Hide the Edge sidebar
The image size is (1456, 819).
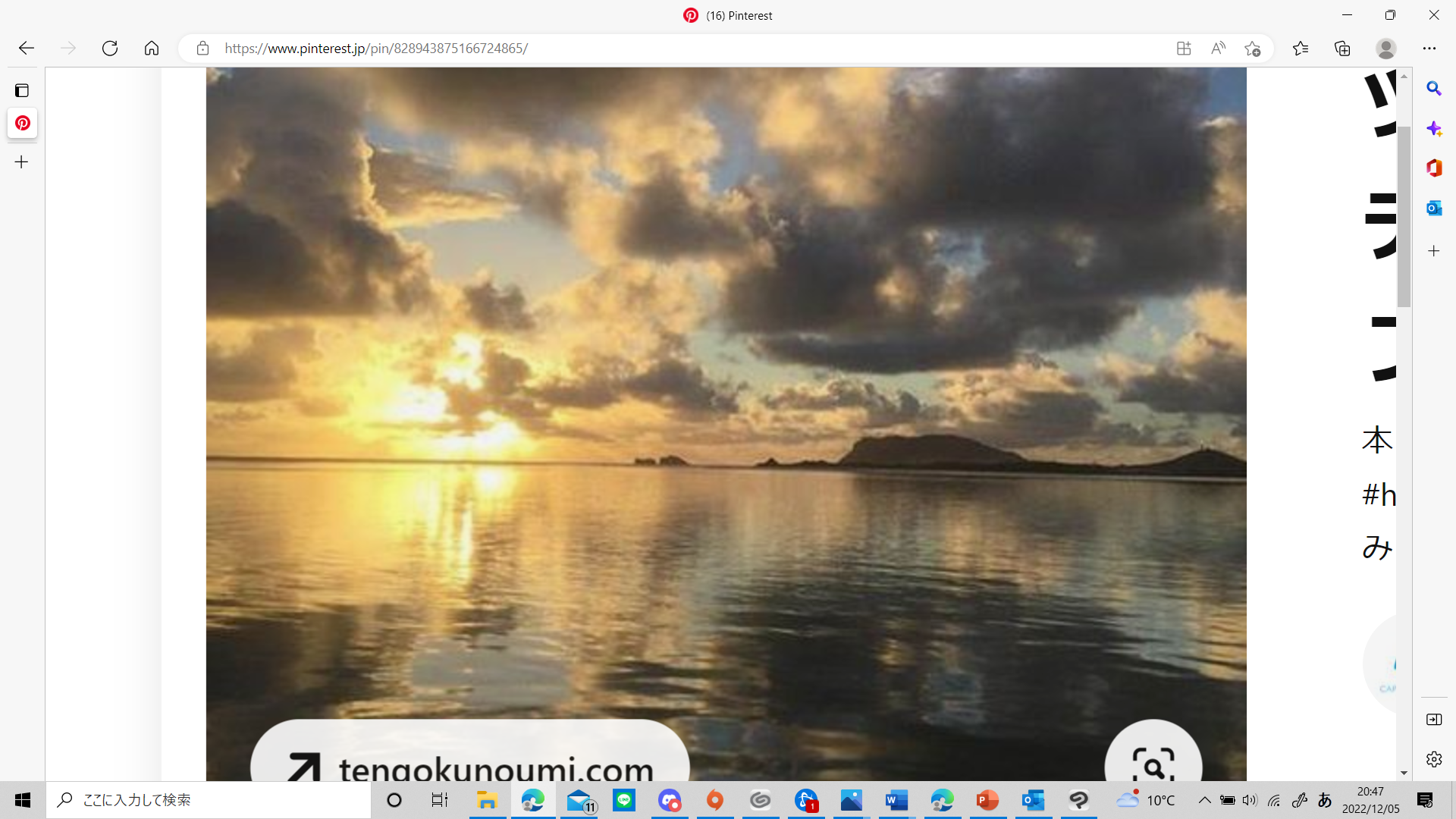click(1433, 719)
